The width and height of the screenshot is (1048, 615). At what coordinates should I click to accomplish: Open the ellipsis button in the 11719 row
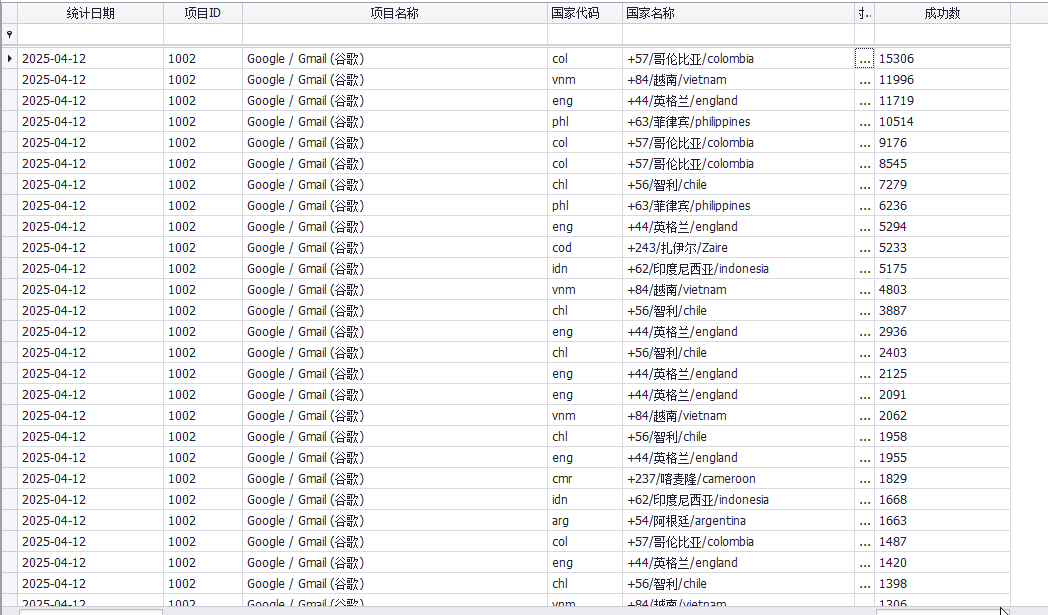(864, 101)
